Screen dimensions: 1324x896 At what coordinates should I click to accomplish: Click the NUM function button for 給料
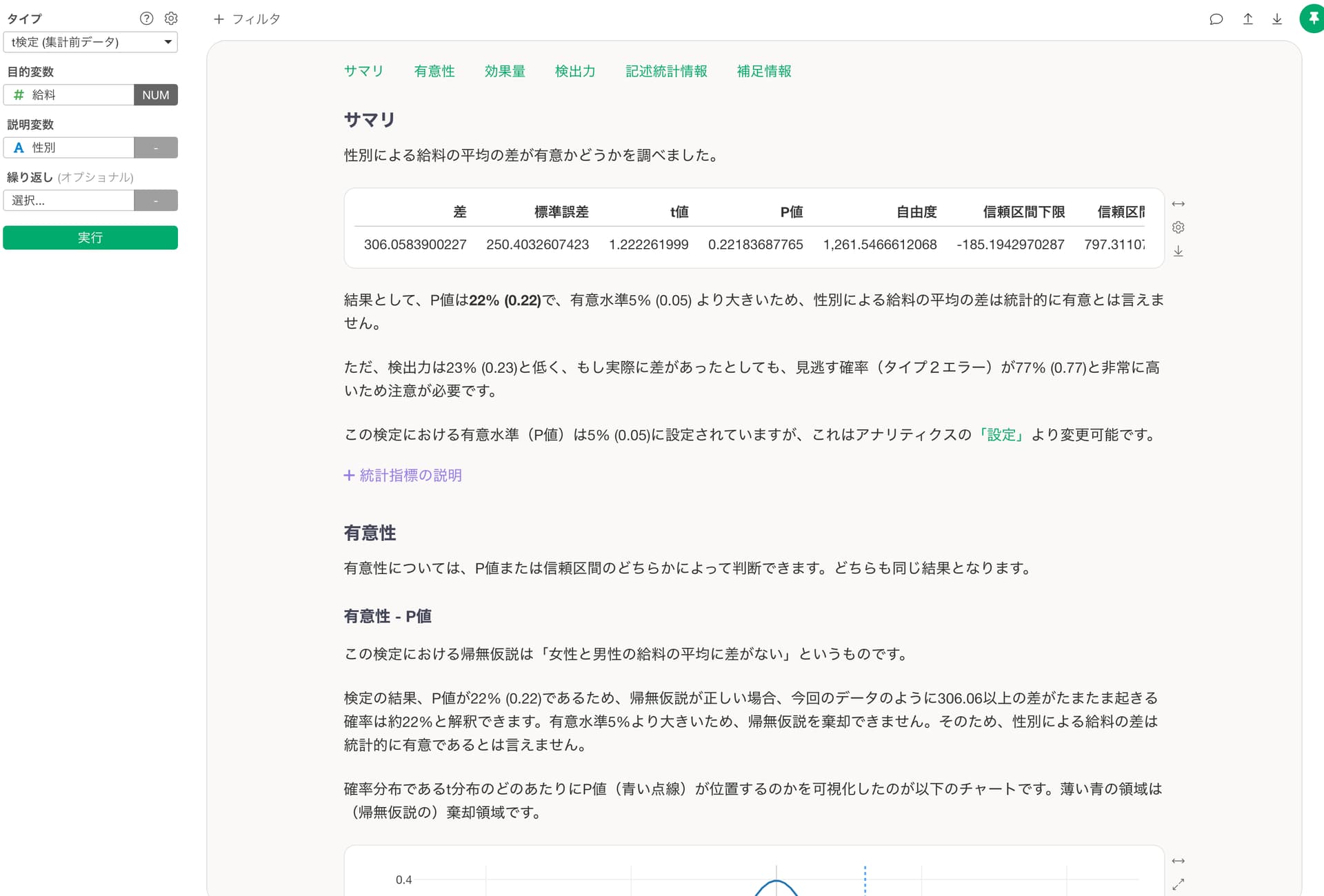tap(156, 95)
